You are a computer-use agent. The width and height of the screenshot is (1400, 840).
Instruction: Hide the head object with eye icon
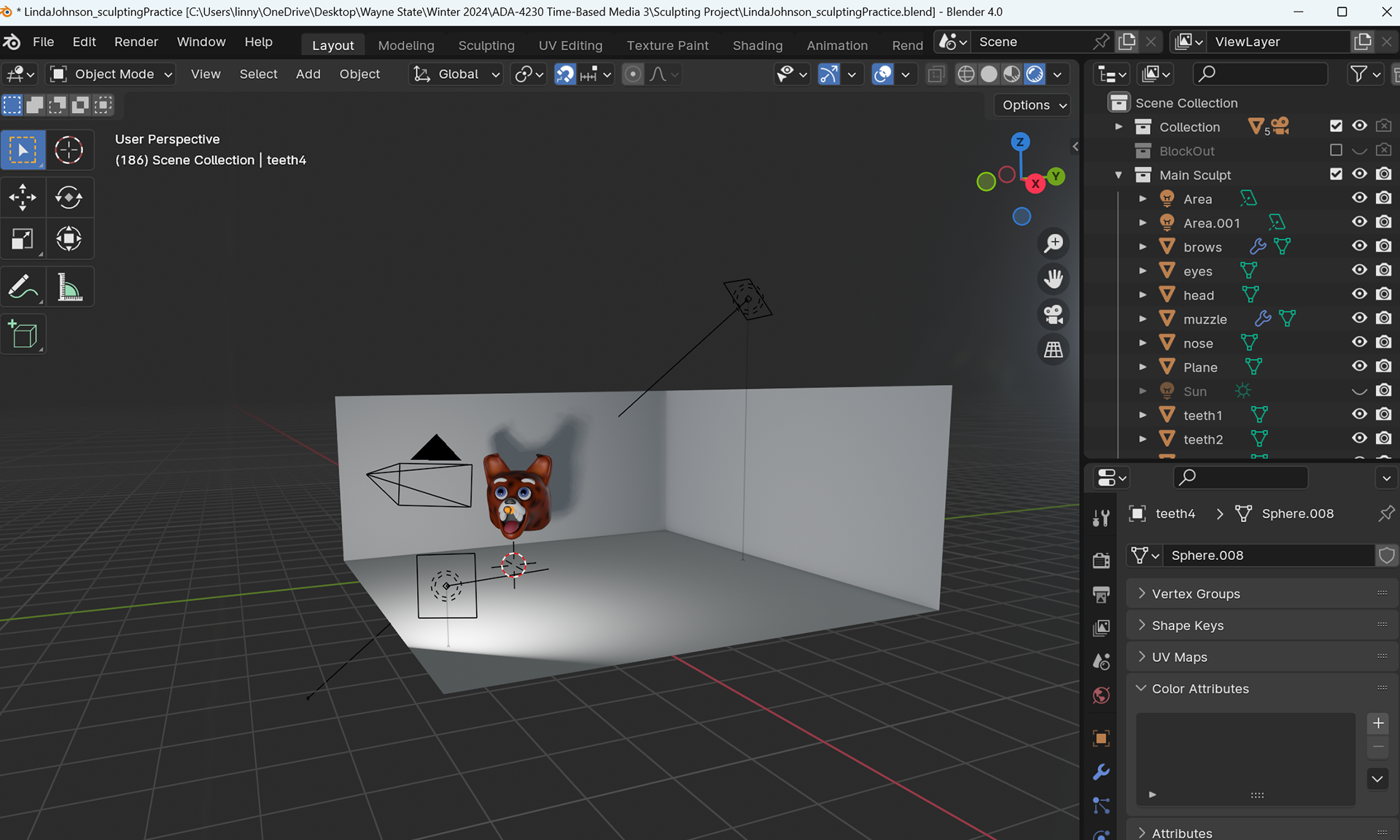(1359, 295)
